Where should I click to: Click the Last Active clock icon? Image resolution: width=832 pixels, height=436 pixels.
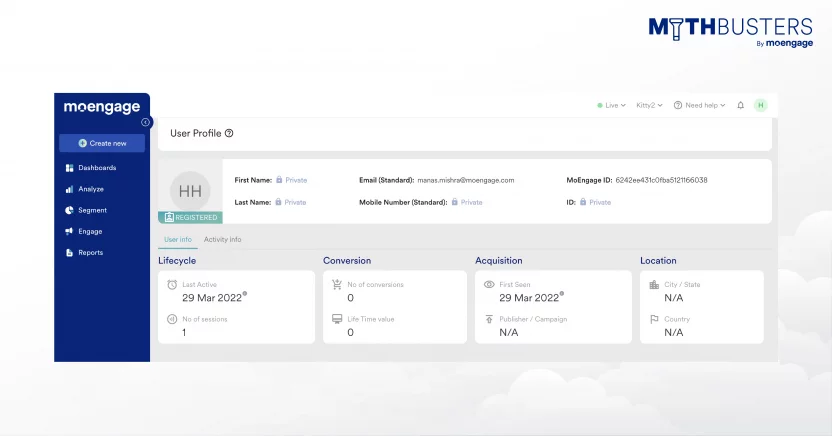172,285
